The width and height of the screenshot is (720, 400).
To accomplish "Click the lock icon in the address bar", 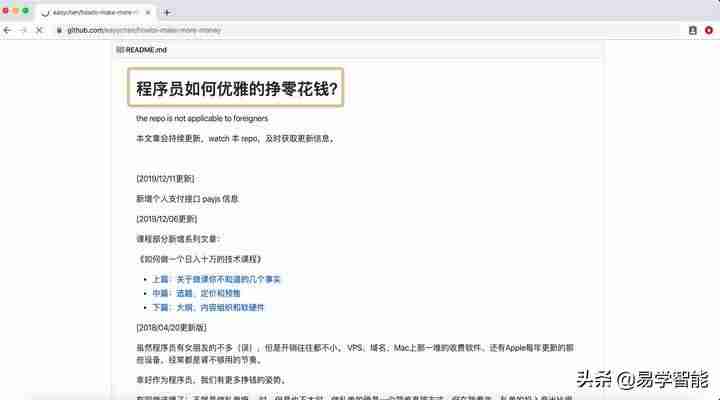I will pyautogui.click(x=59, y=30).
